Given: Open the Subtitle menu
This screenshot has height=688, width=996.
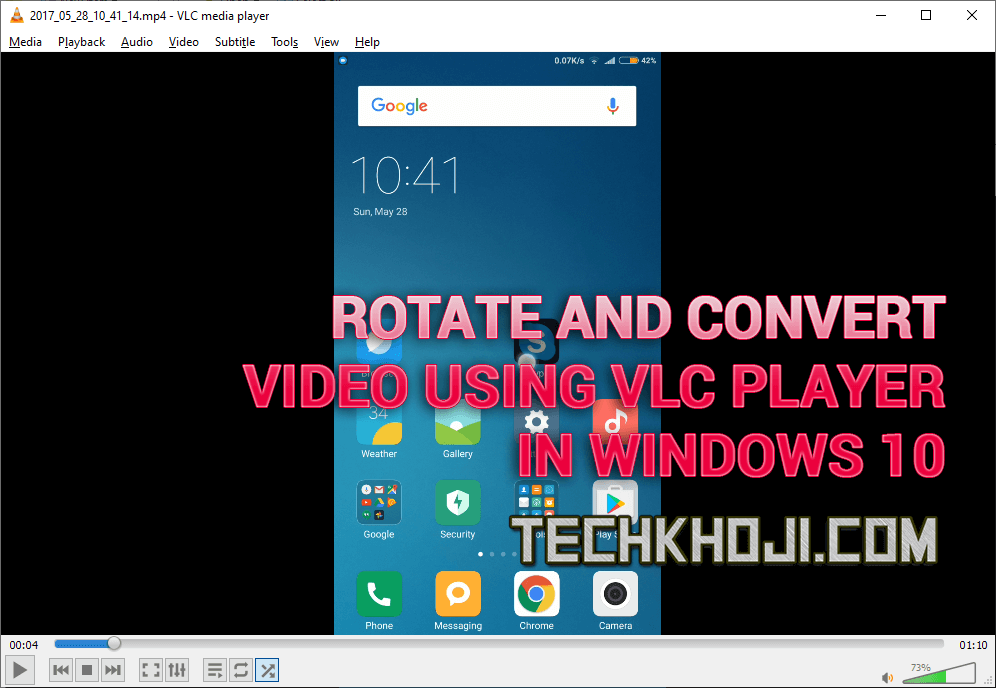Looking at the screenshot, I should [x=235, y=42].
